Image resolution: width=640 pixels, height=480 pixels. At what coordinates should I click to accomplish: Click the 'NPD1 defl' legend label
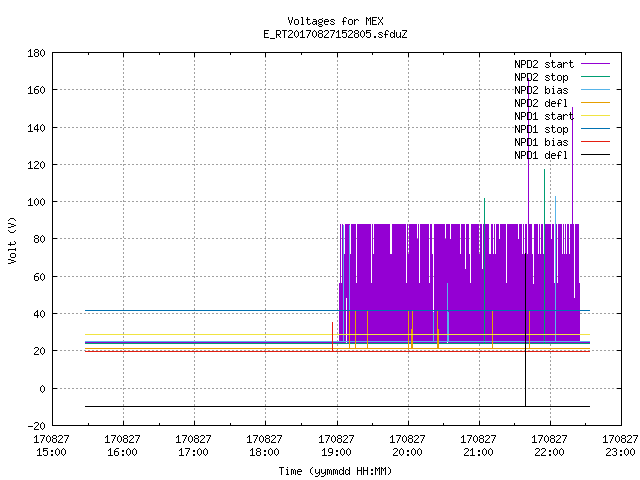541,156
